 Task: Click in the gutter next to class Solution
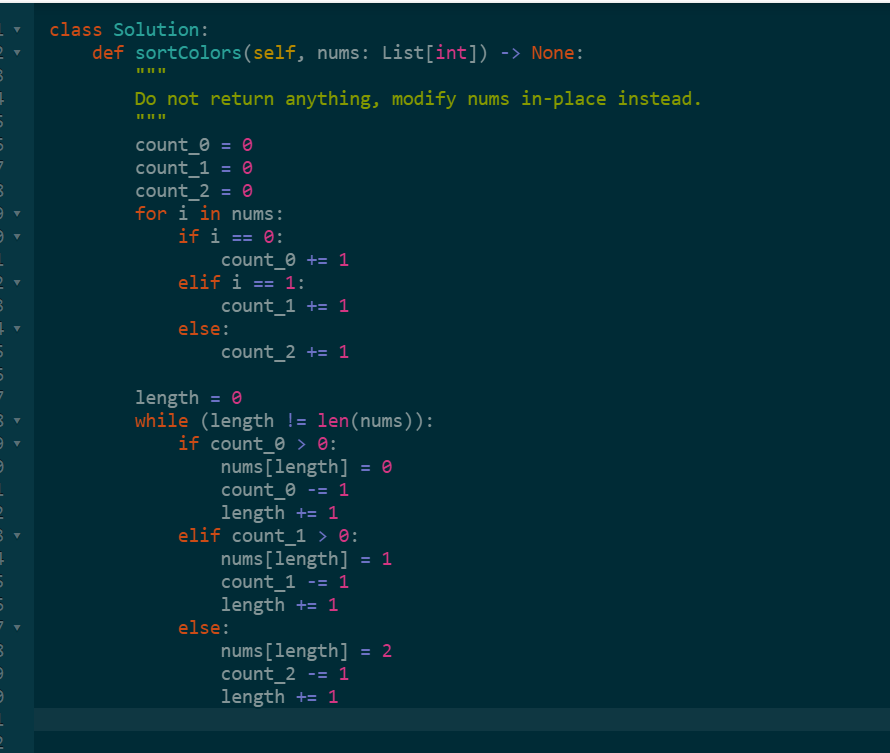(6, 29)
